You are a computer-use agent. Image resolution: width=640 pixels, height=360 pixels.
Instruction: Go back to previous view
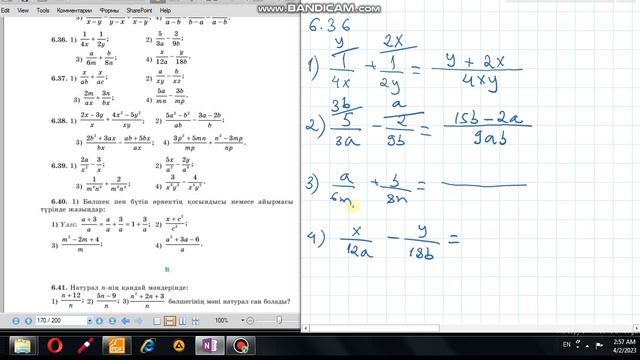tap(126, 321)
